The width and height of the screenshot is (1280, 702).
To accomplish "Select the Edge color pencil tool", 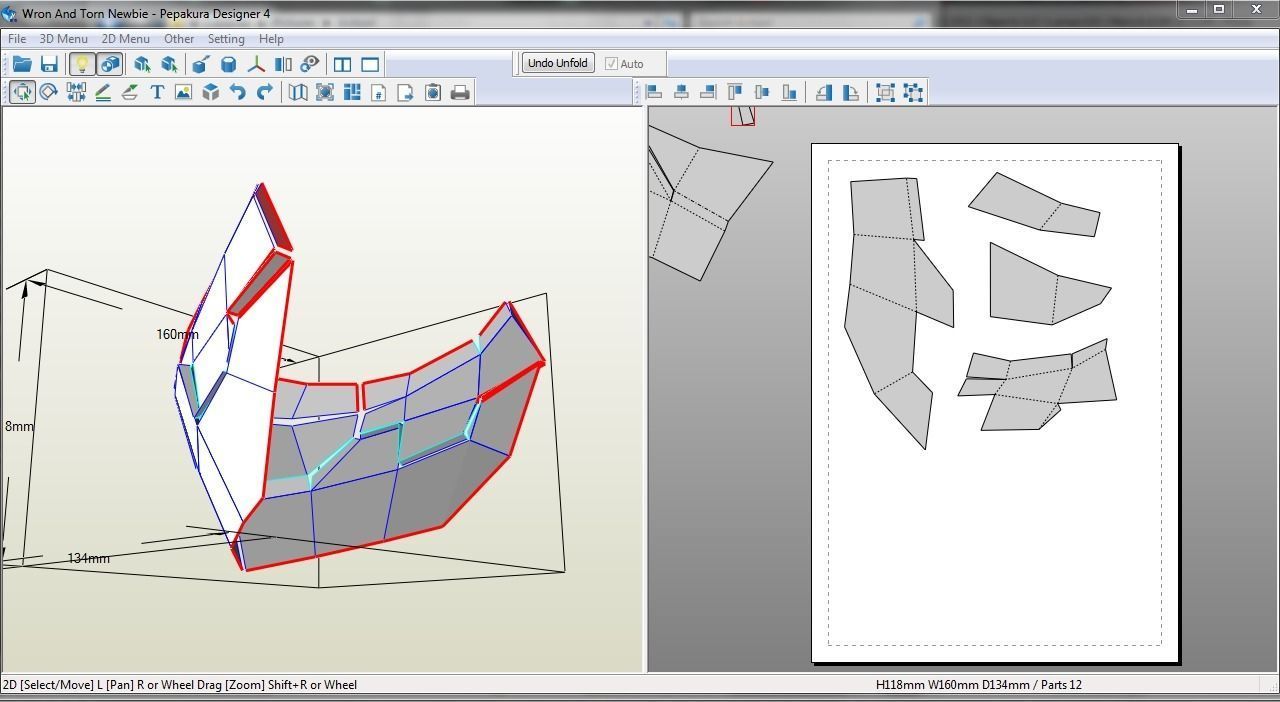I will point(103,92).
